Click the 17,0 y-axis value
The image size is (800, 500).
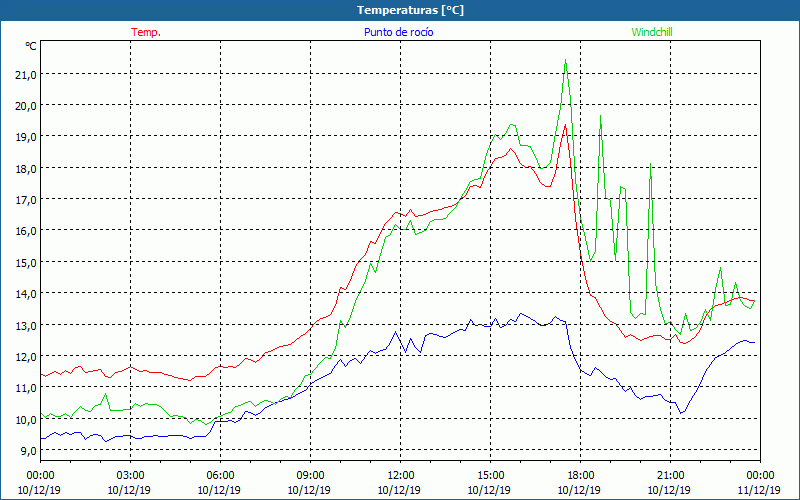(26, 200)
